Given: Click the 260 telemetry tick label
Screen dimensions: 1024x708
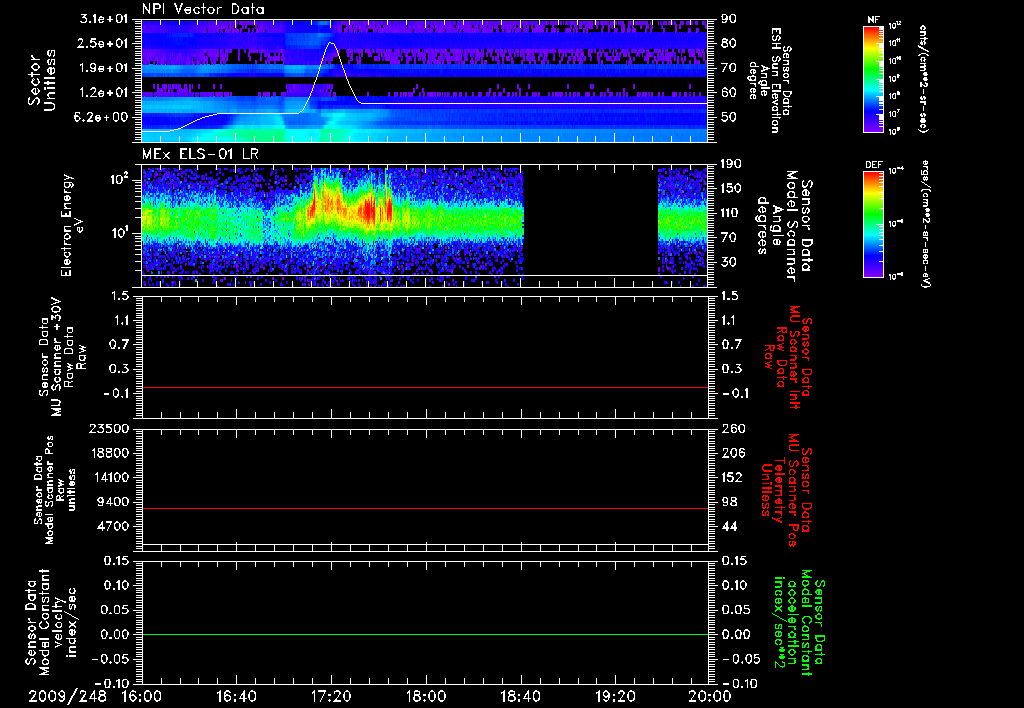Looking at the screenshot, I should coord(733,429).
